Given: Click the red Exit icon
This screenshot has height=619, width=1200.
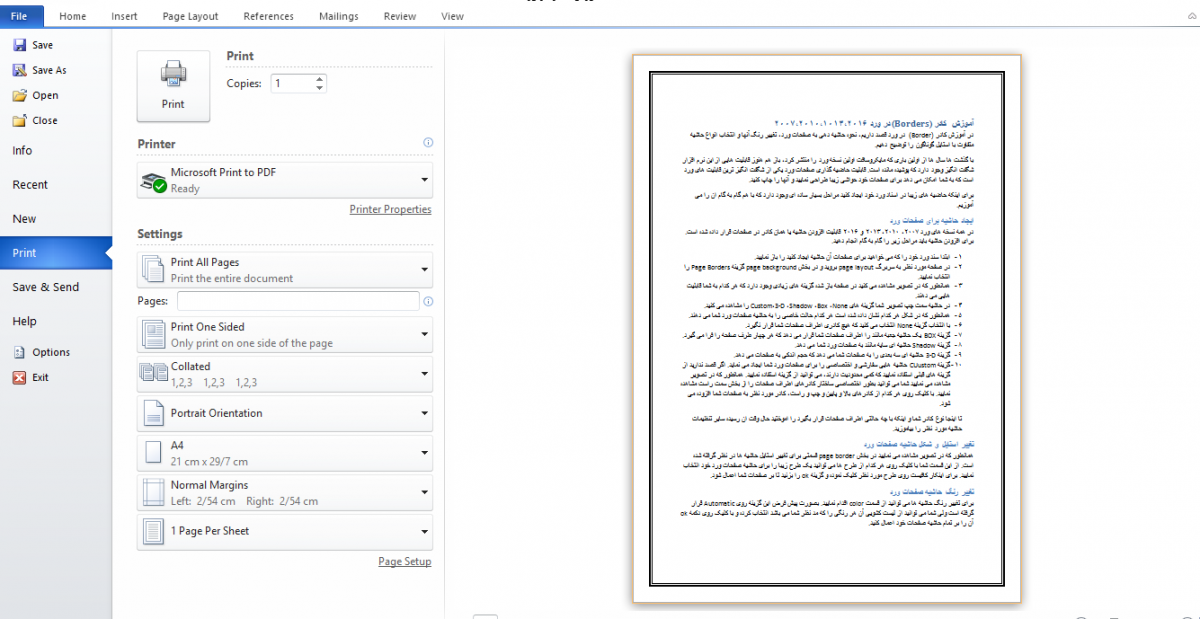Looking at the screenshot, I should tap(19, 377).
